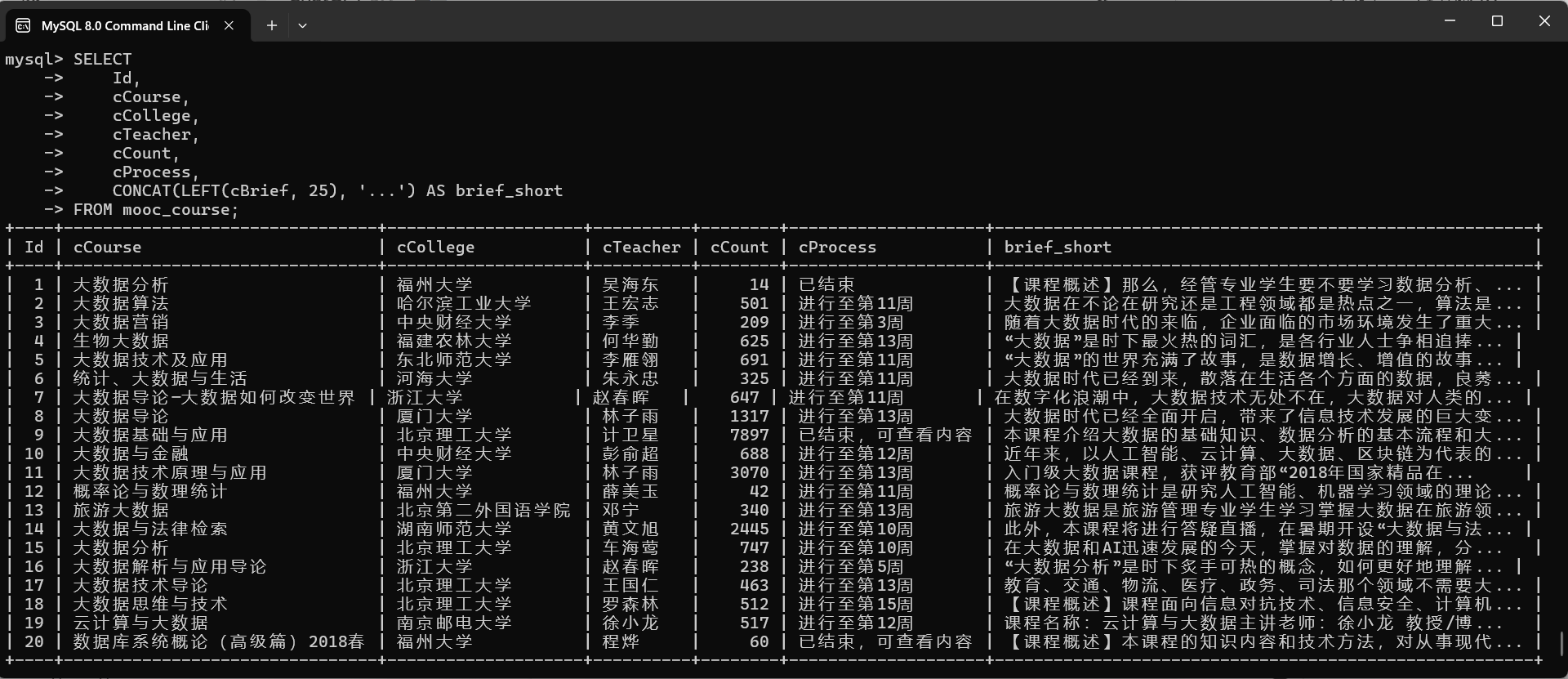This screenshot has width=1568, height=679.
Task: Click process value 进行至第15周
Action: click(856, 604)
